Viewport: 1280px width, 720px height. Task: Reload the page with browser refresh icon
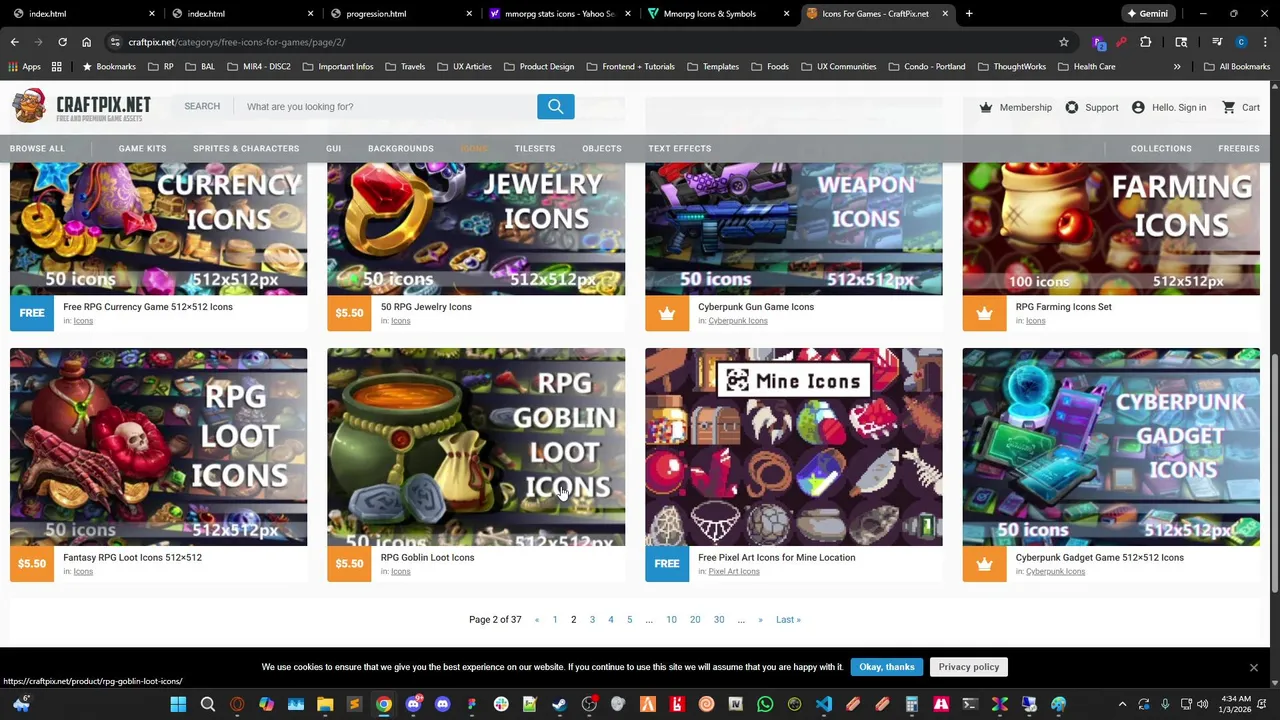(x=62, y=42)
